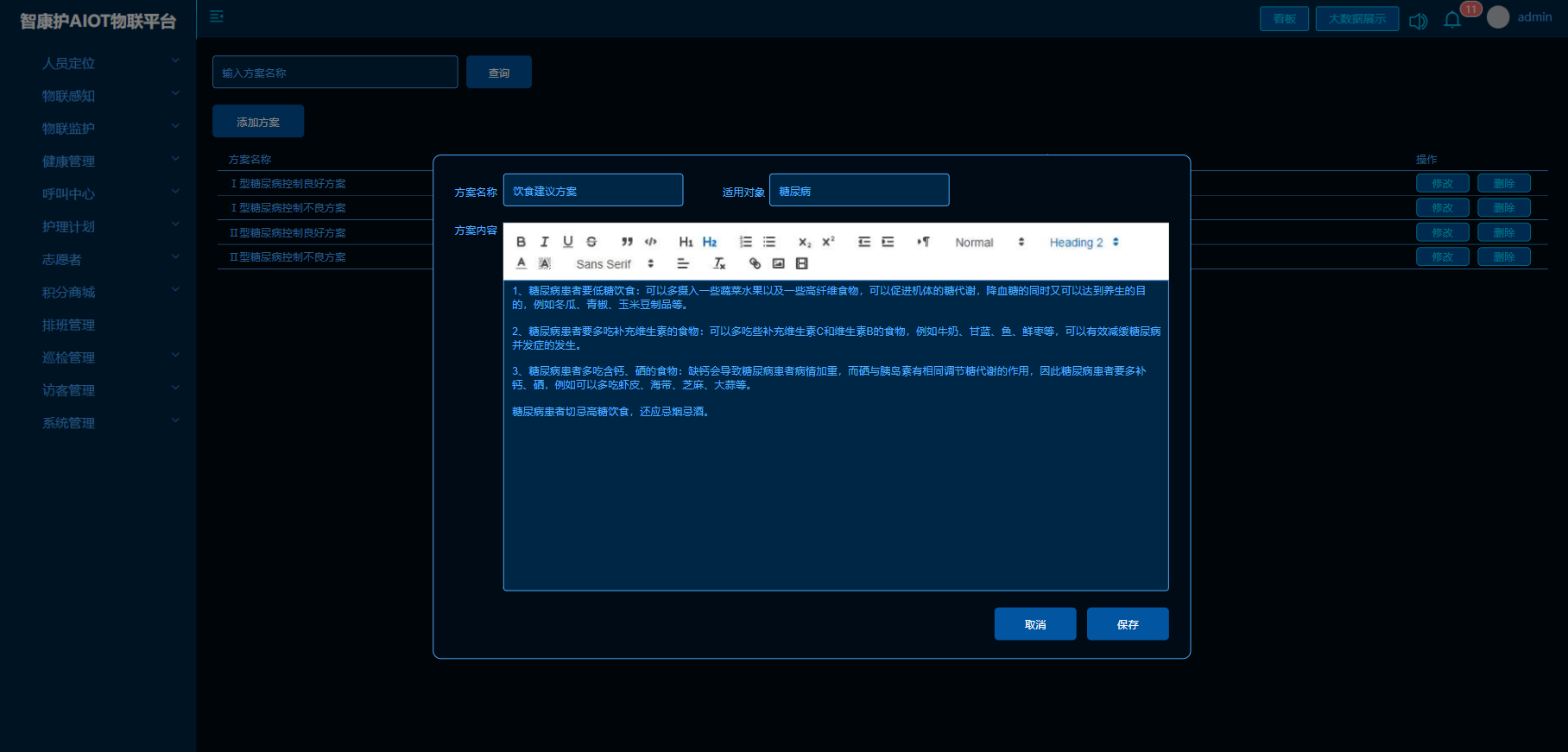Click the 保存 button to save
Viewport: 1568px width, 752px height.
tap(1127, 624)
